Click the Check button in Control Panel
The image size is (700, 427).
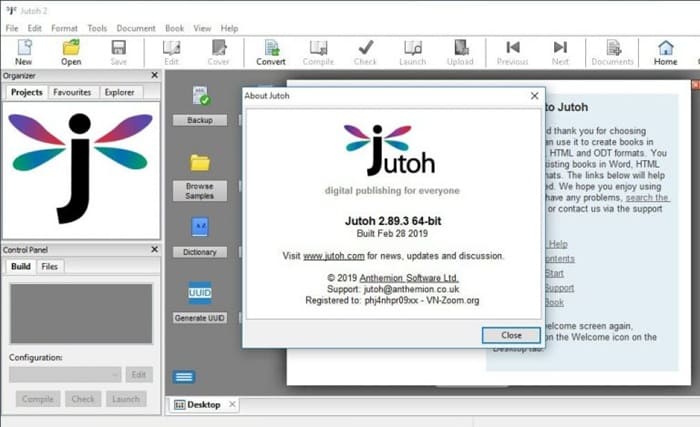[x=83, y=399]
